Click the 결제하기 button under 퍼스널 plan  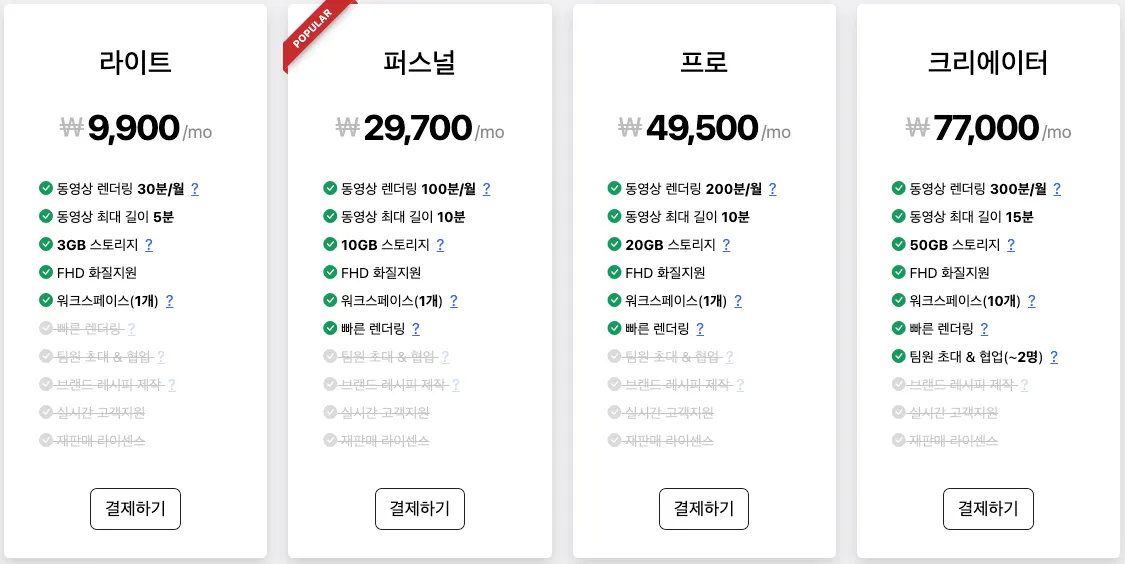(x=420, y=509)
